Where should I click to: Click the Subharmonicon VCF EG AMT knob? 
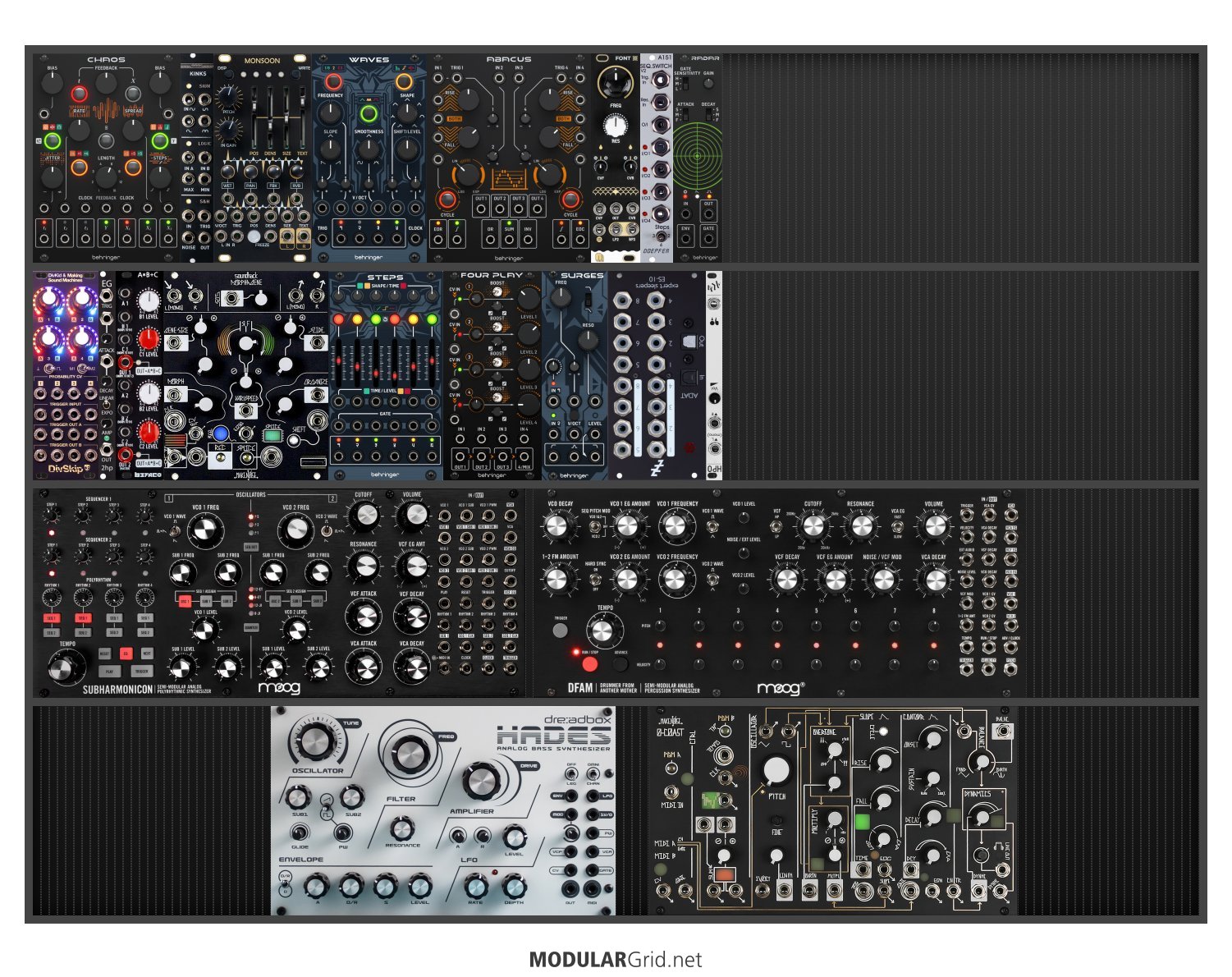pyautogui.click(x=412, y=566)
